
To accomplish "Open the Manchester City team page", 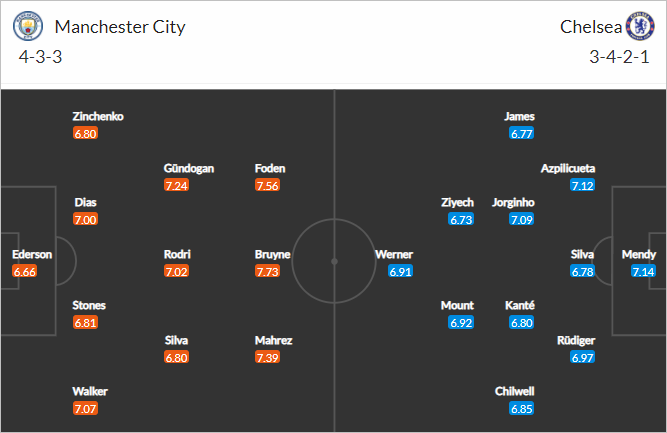I will (121, 26).
